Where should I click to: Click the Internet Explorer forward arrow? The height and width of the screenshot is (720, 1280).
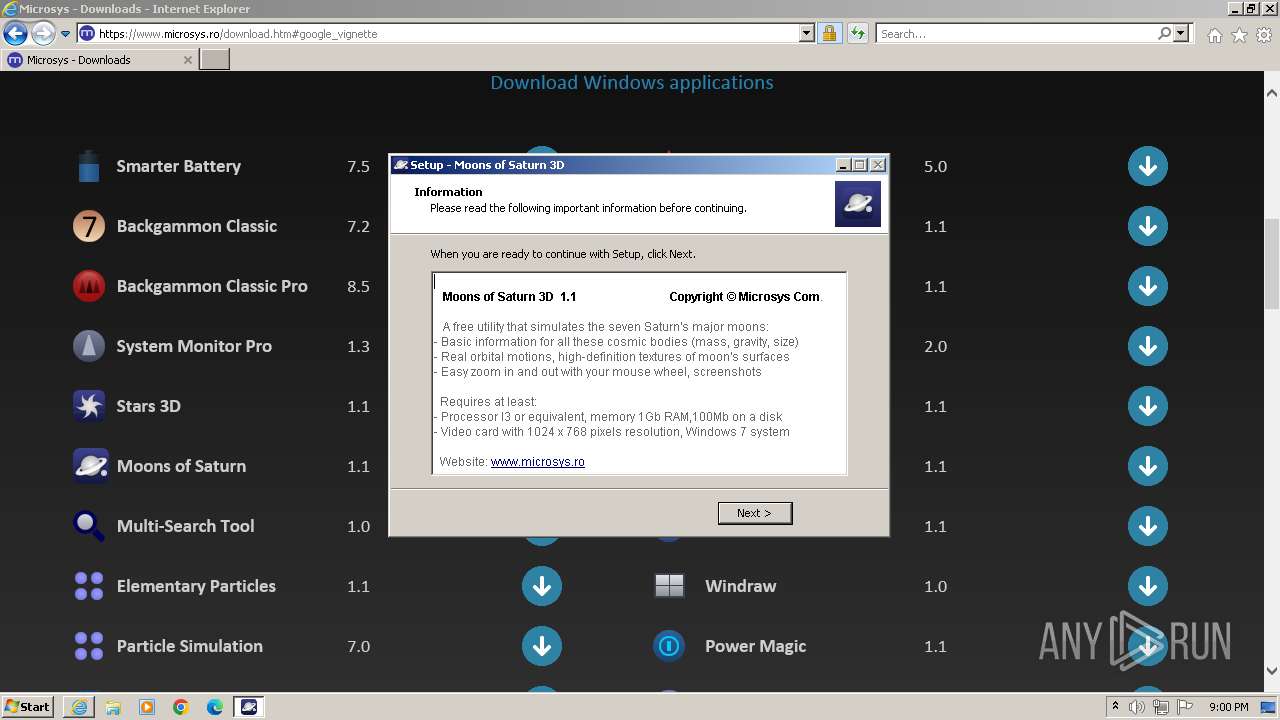pyautogui.click(x=43, y=33)
